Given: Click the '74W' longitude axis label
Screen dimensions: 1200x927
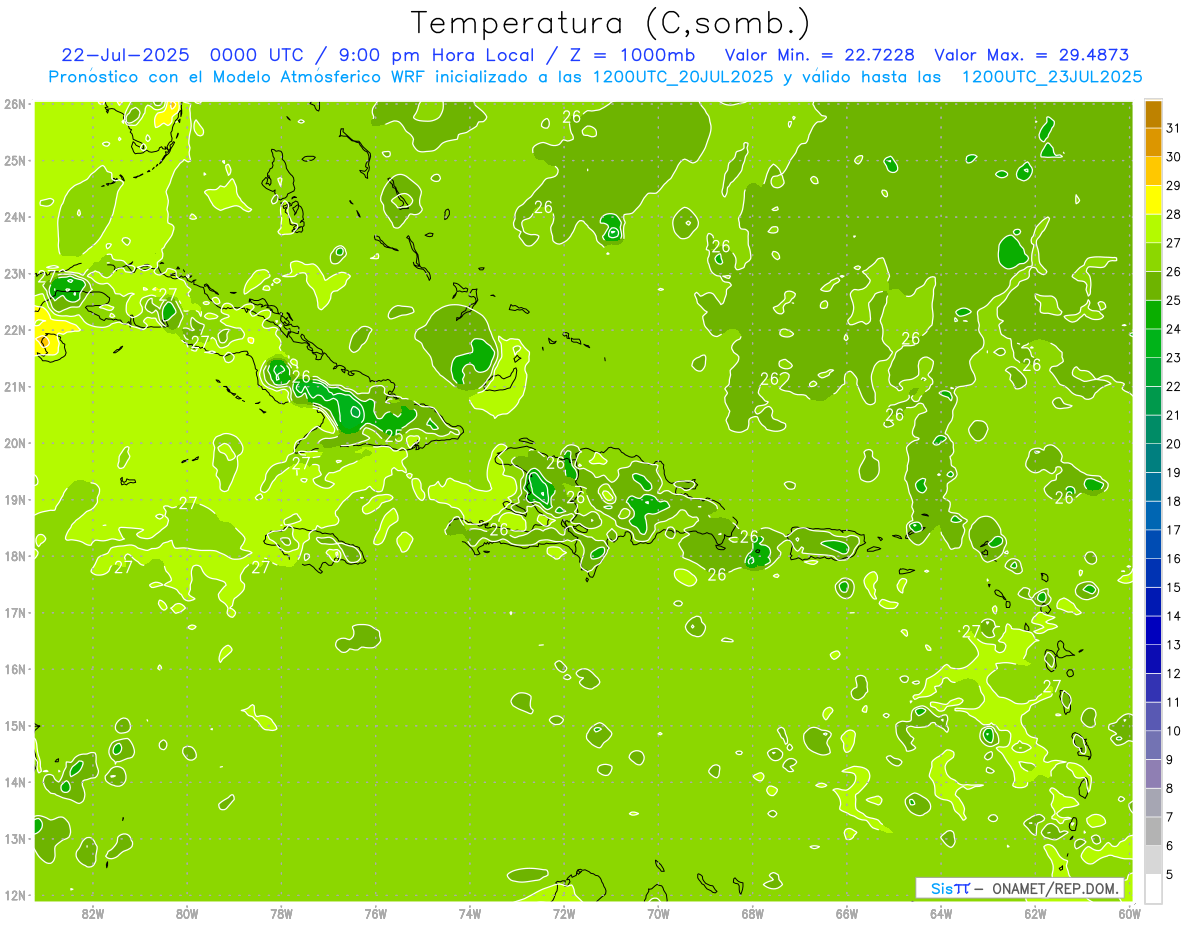Looking at the screenshot, I should [470, 913].
